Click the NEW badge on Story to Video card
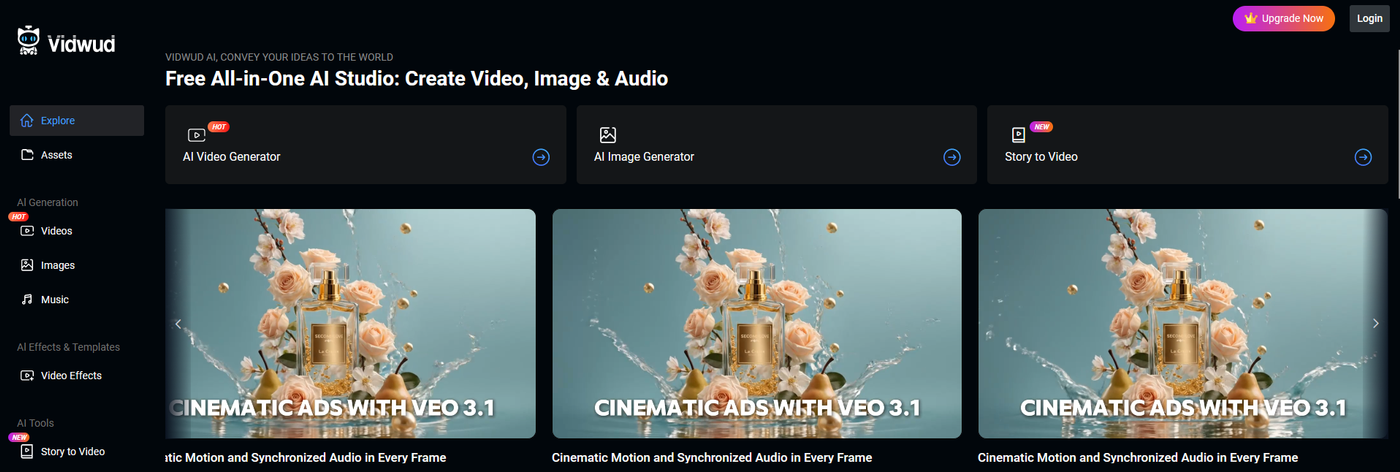This screenshot has width=1400, height=472. pos(1042,127)
